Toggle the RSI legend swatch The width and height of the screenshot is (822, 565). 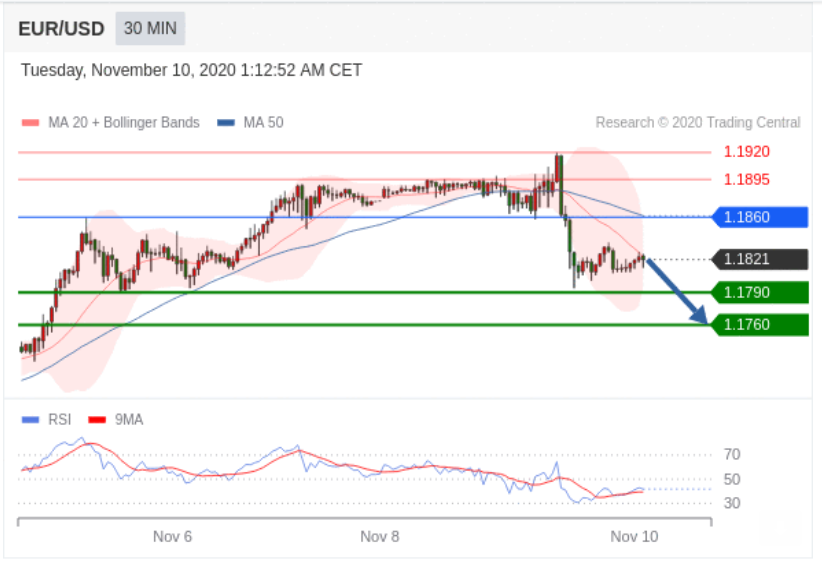(30, 420)
